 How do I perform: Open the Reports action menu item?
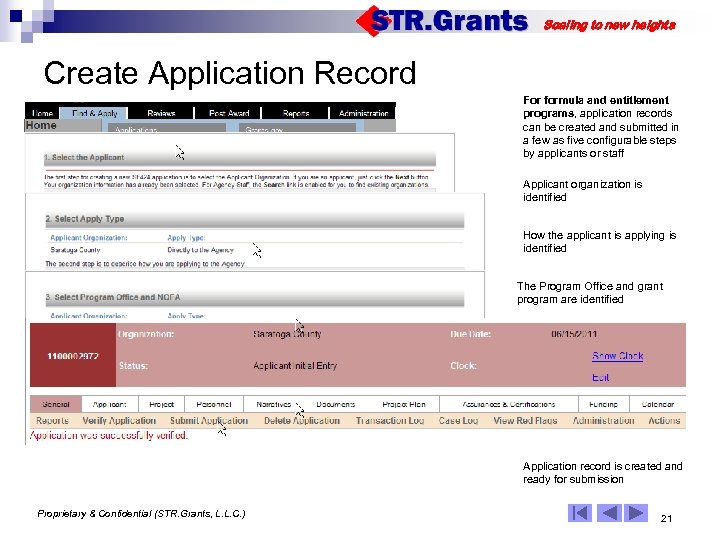(x=52, y=421)
